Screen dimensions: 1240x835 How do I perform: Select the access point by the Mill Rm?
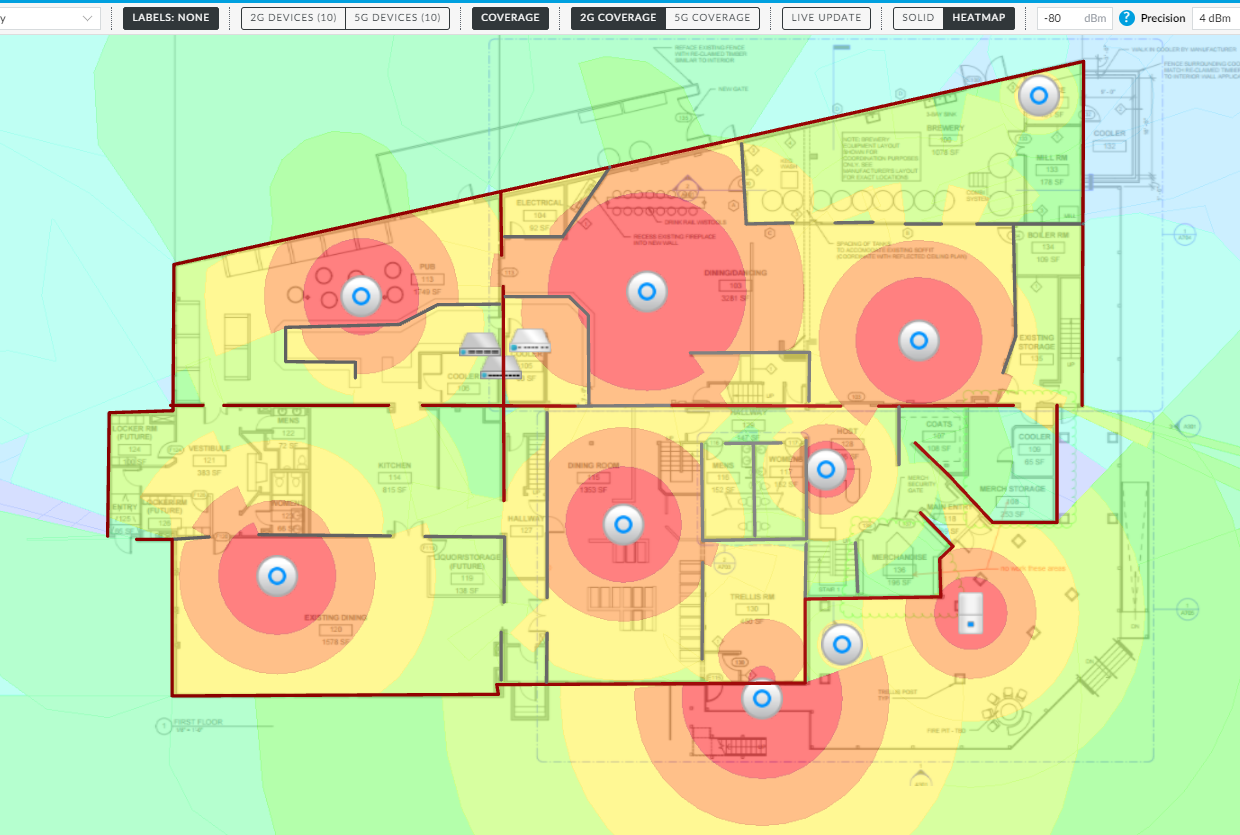pos(1039,97)
